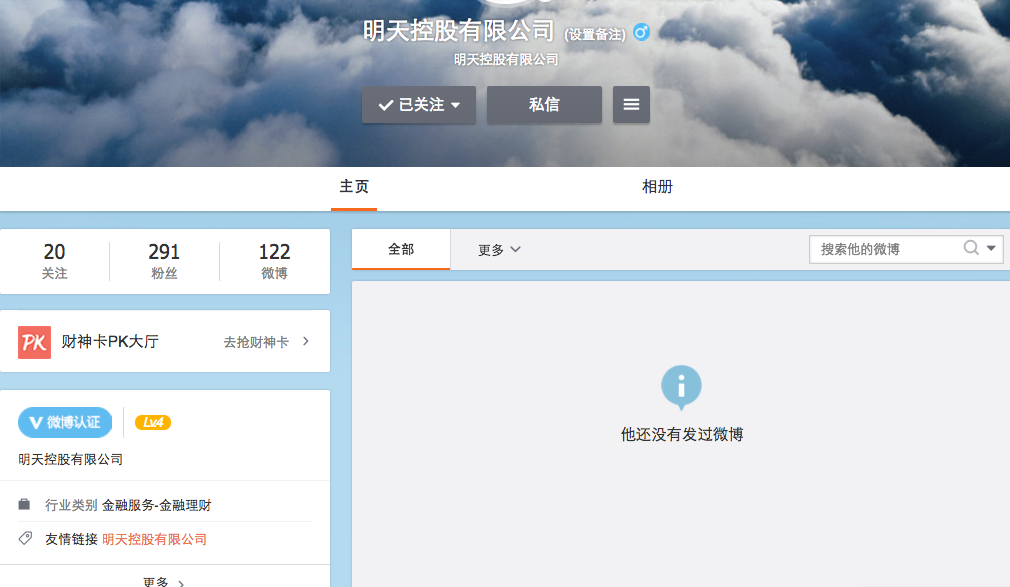Open the 明天控股有限公司 friendly link
1010x587 pixels.
coord(155,539)
